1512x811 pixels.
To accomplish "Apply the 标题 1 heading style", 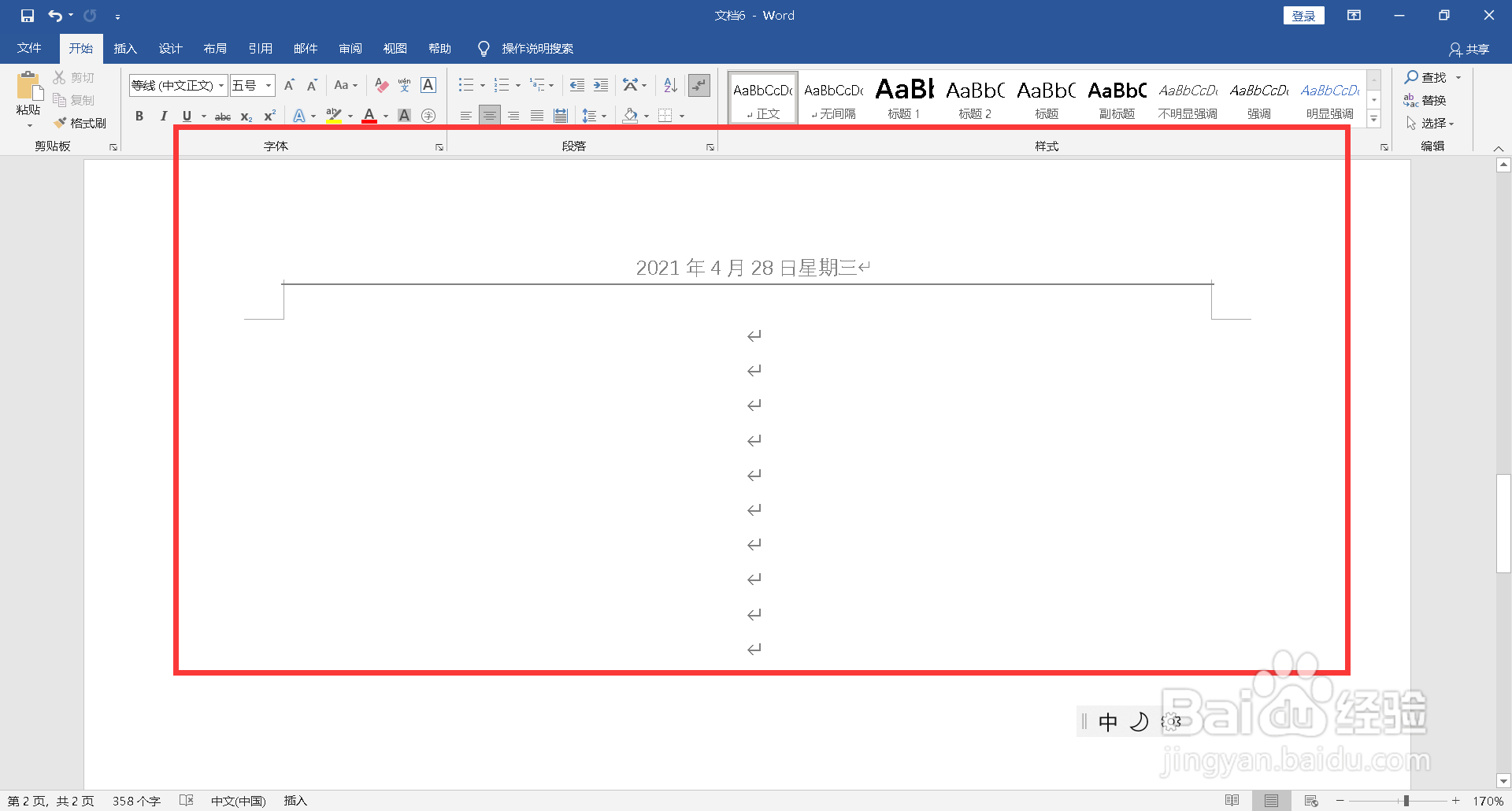I will [x=904, y=98].
